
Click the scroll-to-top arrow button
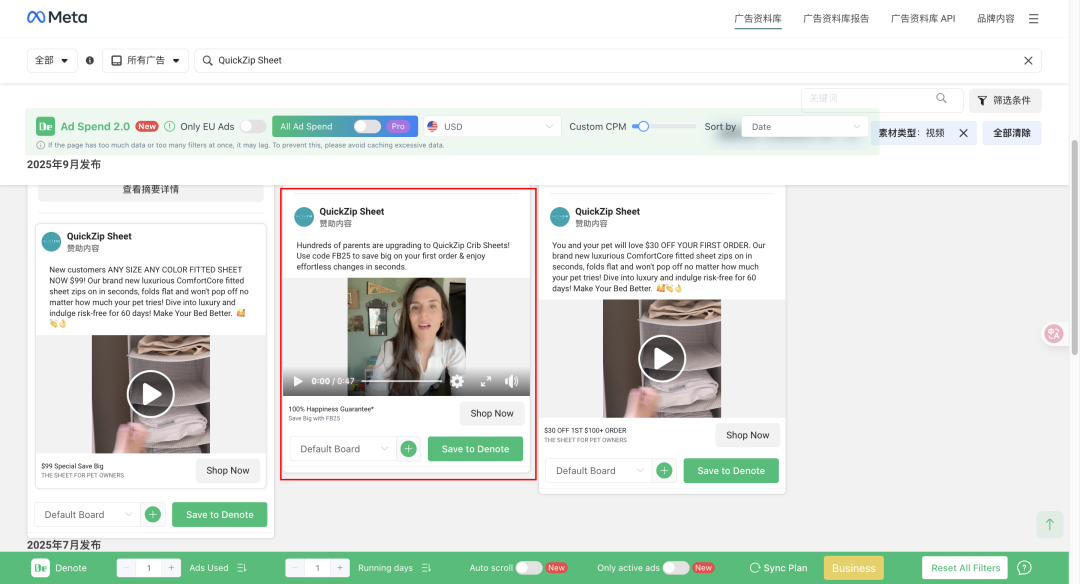pos(1049,524)
